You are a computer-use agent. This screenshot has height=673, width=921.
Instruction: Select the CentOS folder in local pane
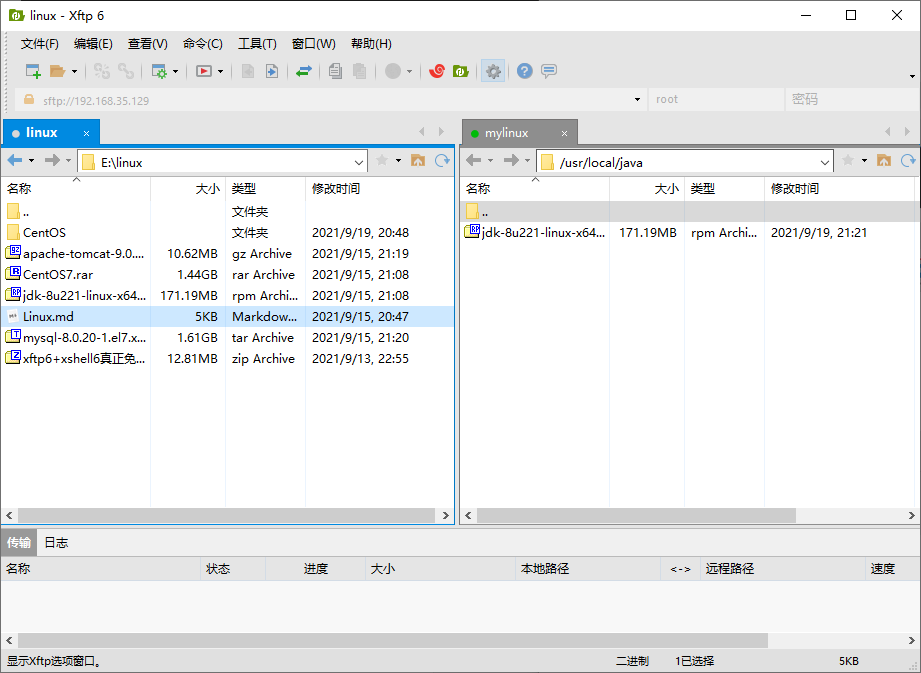click(x=227, y=233)
